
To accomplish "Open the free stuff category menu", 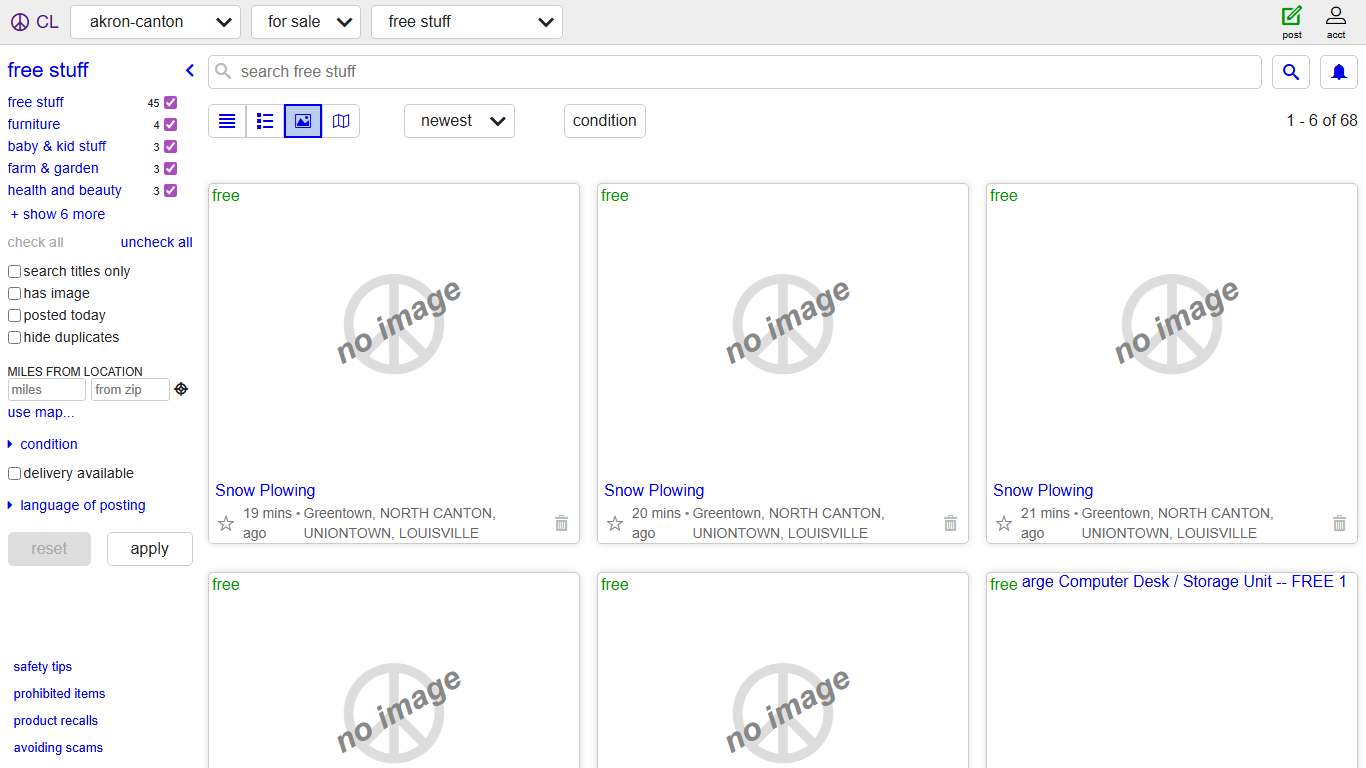I will tap(466, 22).
